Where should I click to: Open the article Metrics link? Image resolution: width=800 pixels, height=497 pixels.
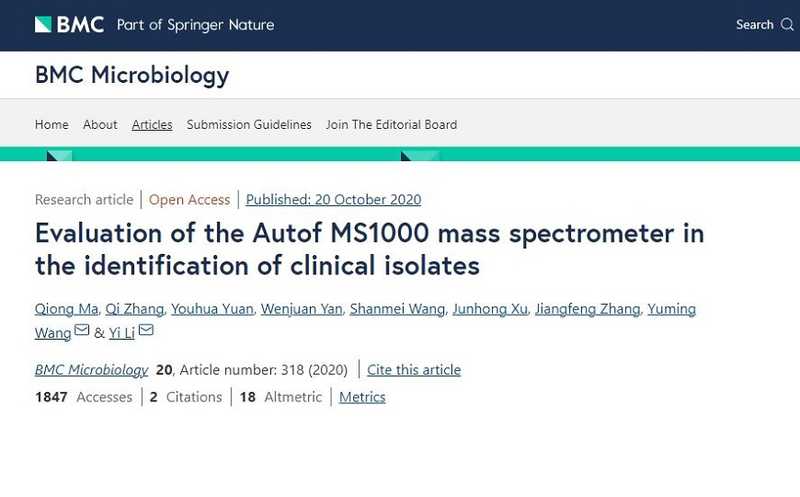tap(362, 397)
